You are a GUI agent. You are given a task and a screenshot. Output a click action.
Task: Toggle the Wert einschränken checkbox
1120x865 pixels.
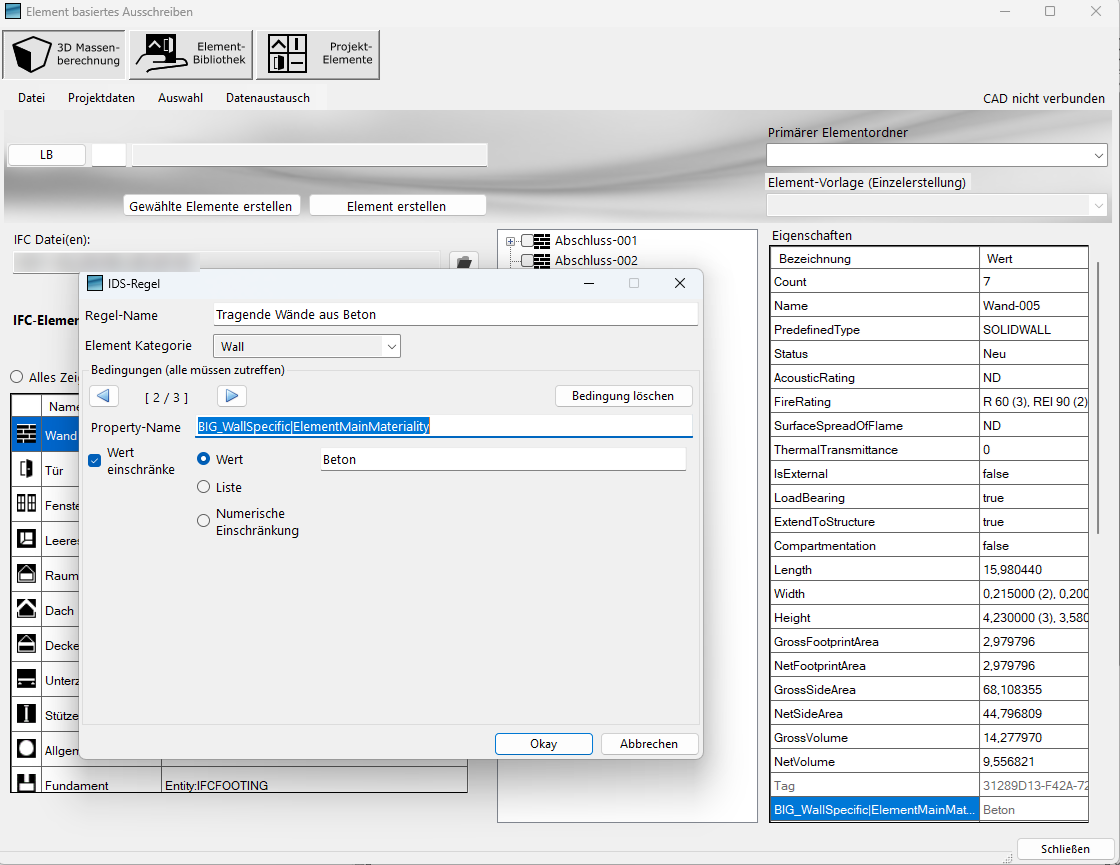tap(94, 461)
